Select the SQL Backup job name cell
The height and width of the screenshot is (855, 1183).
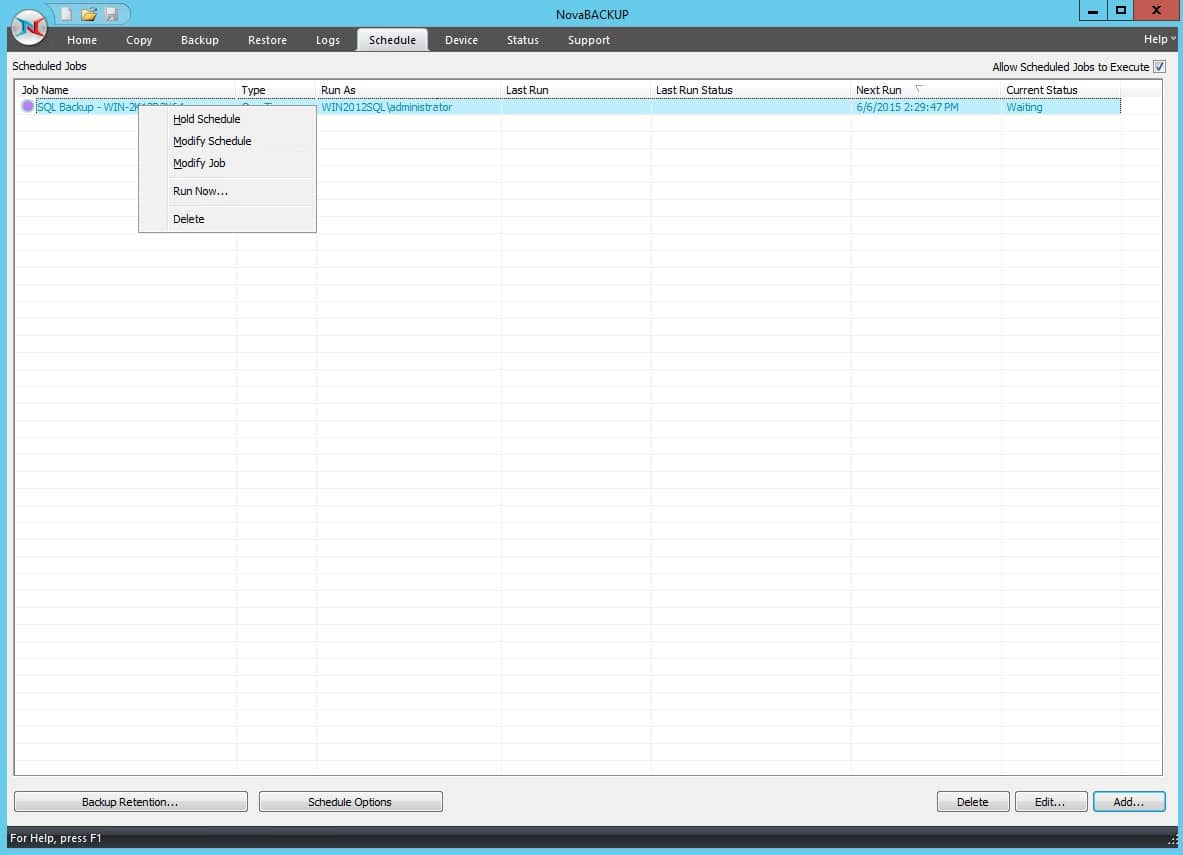[87, 107]
